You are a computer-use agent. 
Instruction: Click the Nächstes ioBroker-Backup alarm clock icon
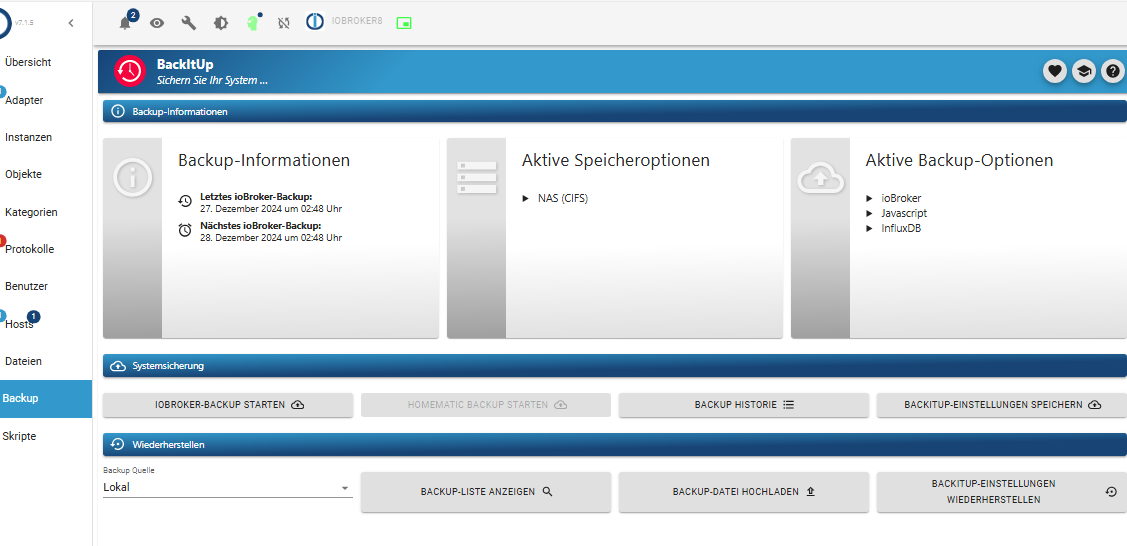click(x=185, y=230)
